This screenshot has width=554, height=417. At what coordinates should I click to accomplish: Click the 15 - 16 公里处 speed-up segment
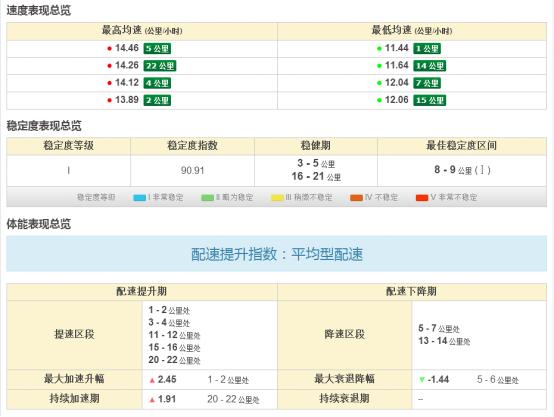point(174,348)
